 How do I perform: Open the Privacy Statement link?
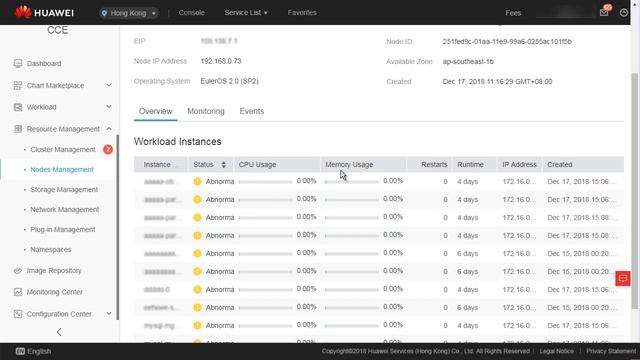[x=611, y=351]
